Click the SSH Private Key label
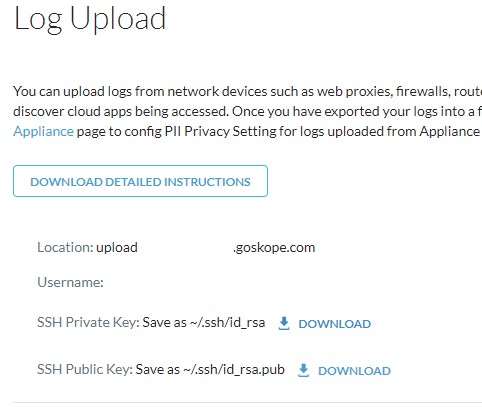This screenshot has width=482, height=419. point(88,322)
